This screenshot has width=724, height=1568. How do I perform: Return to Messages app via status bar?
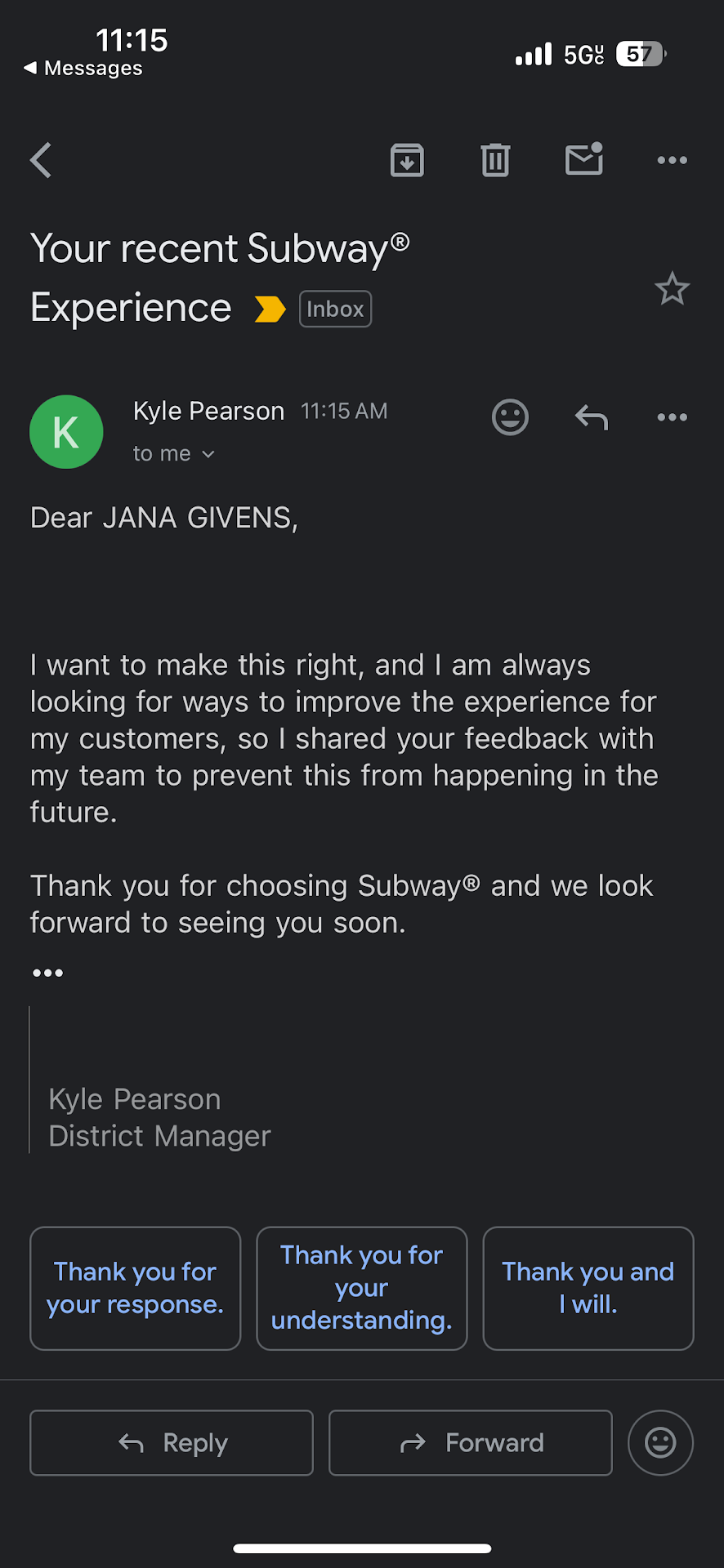pos(83,69)
